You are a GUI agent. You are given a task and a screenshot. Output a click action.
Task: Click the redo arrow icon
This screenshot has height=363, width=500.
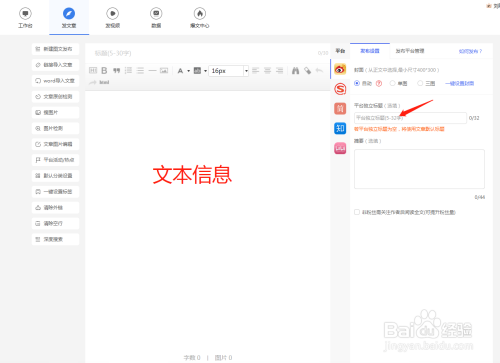[93, 82]
